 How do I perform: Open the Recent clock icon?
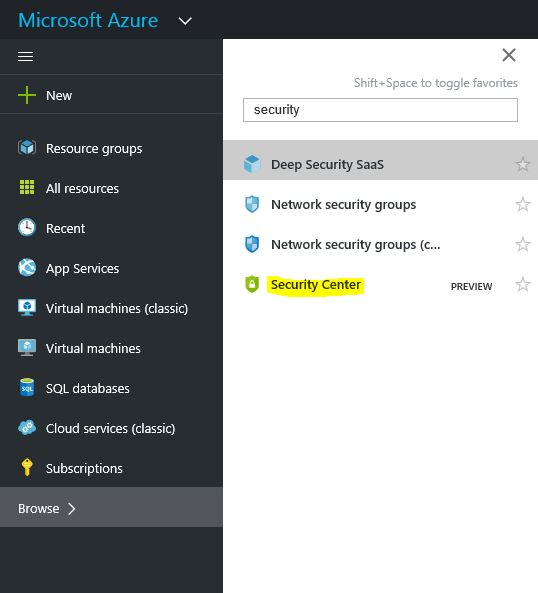tap(27, 227)
